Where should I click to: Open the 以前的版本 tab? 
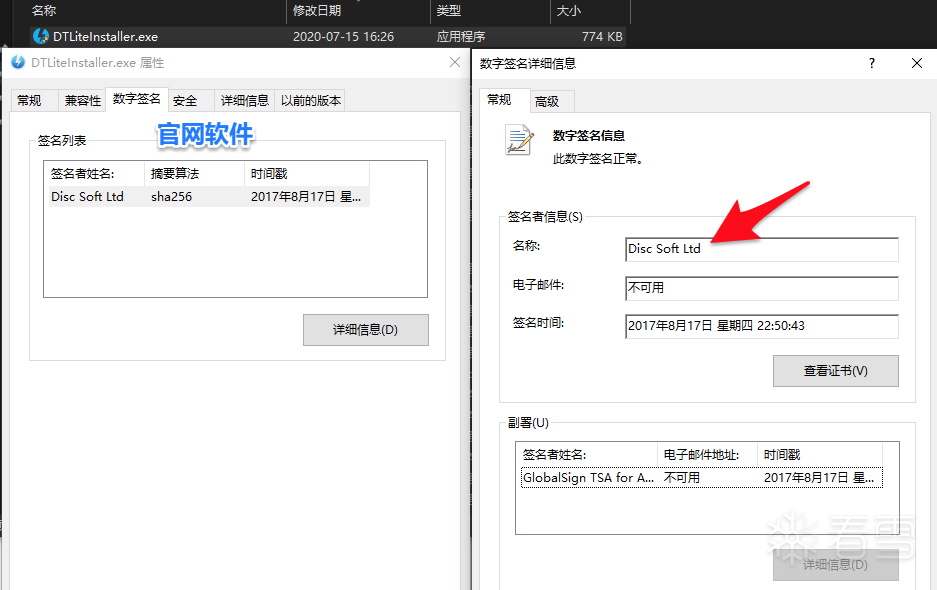(311, 100)
